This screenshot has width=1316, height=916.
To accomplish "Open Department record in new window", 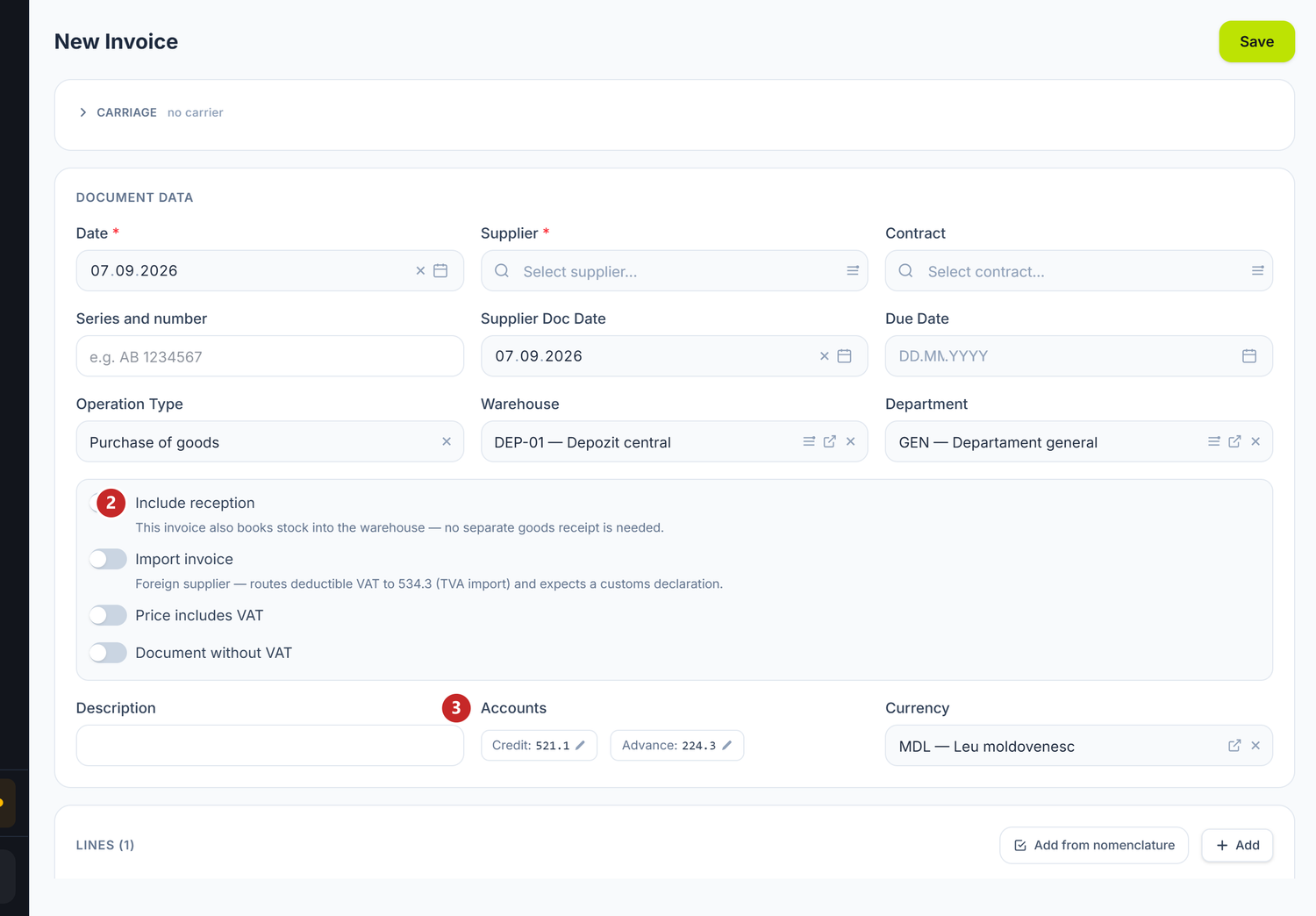I will tap(1234, 441).
